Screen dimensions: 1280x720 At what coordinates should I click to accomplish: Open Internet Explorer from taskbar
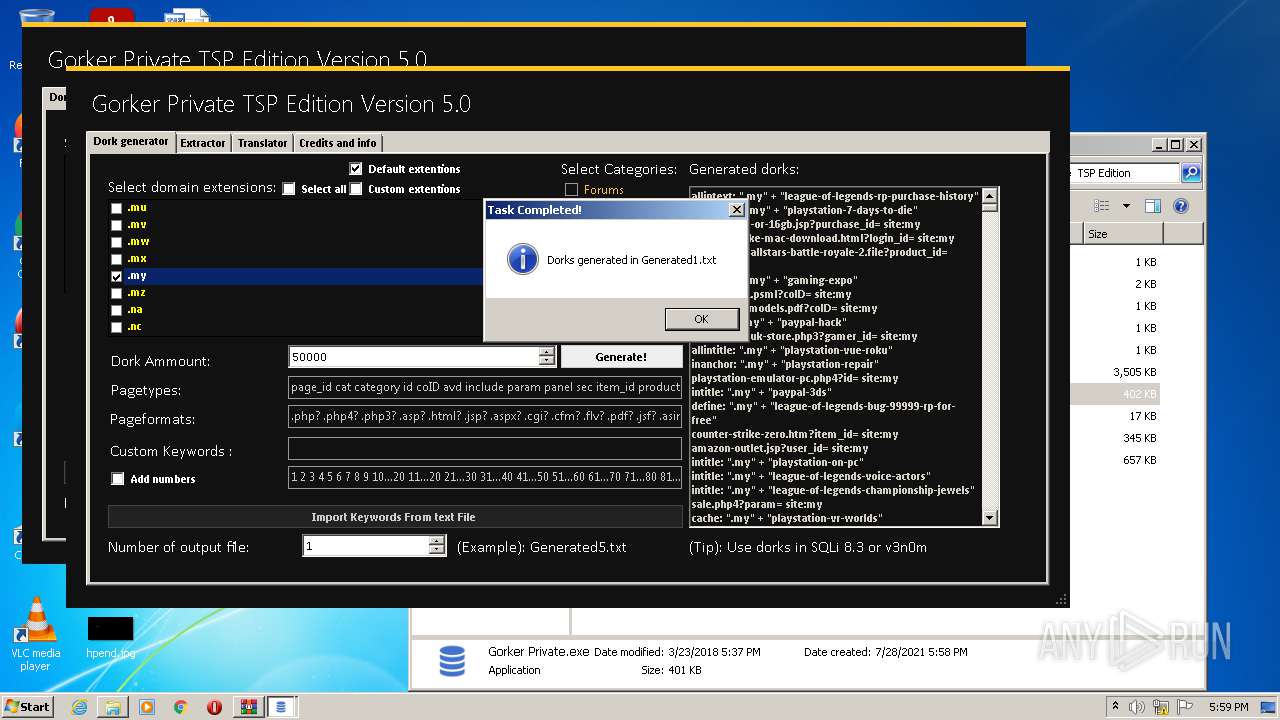(x=79, y=707)
